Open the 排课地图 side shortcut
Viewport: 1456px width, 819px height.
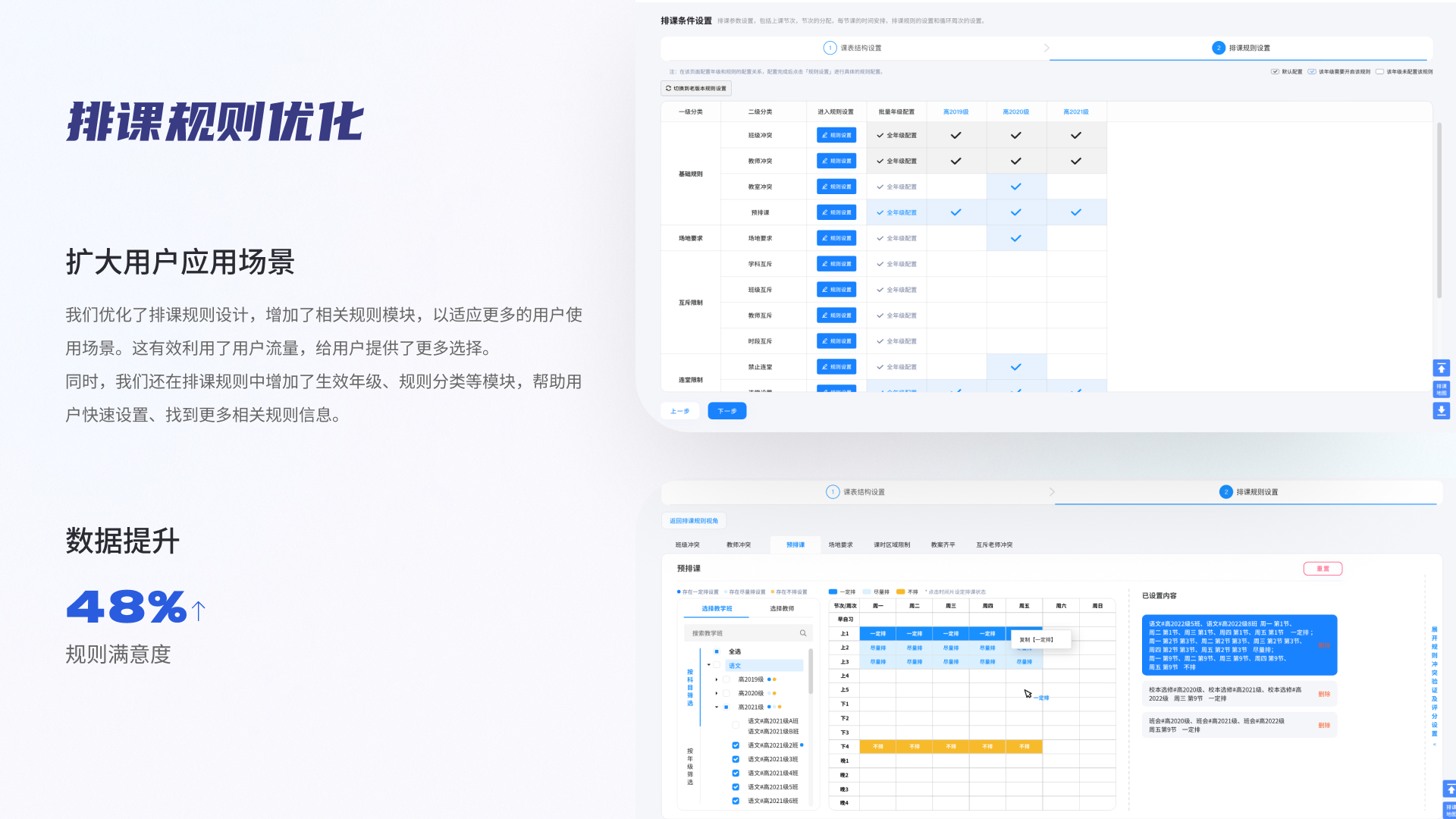point(1441,389)
